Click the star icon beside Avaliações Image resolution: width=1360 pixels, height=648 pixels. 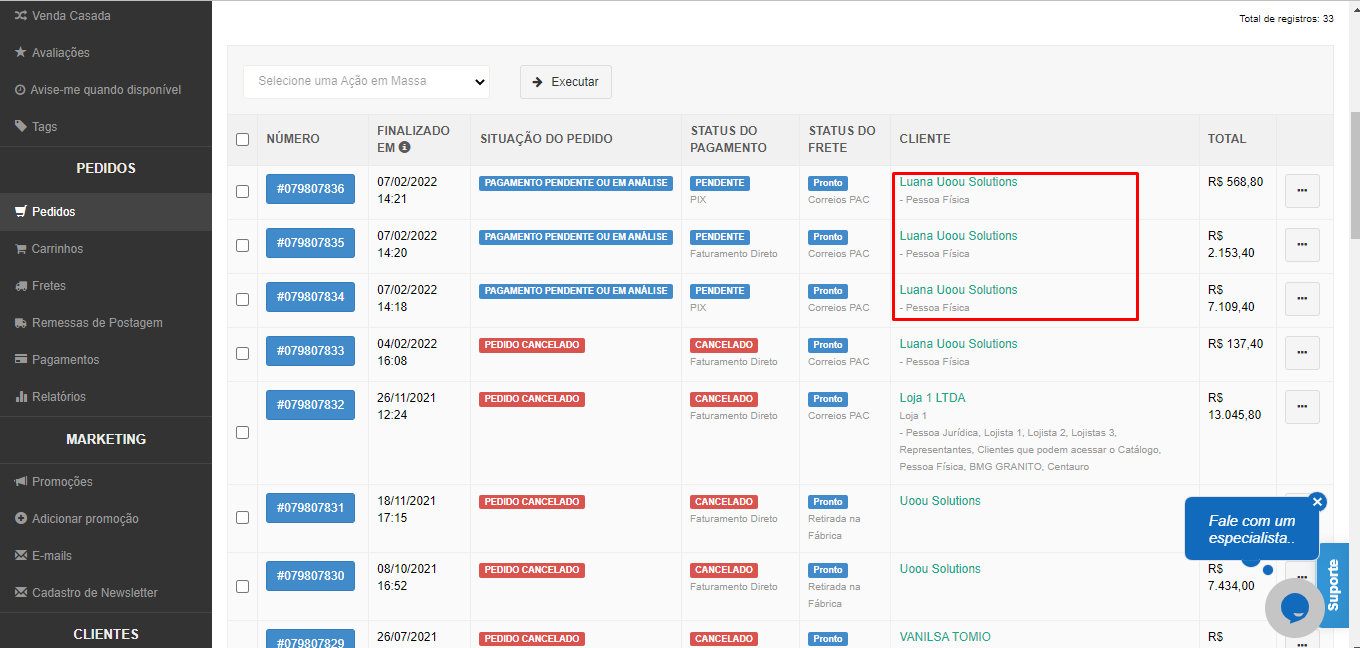pos(21,52)
